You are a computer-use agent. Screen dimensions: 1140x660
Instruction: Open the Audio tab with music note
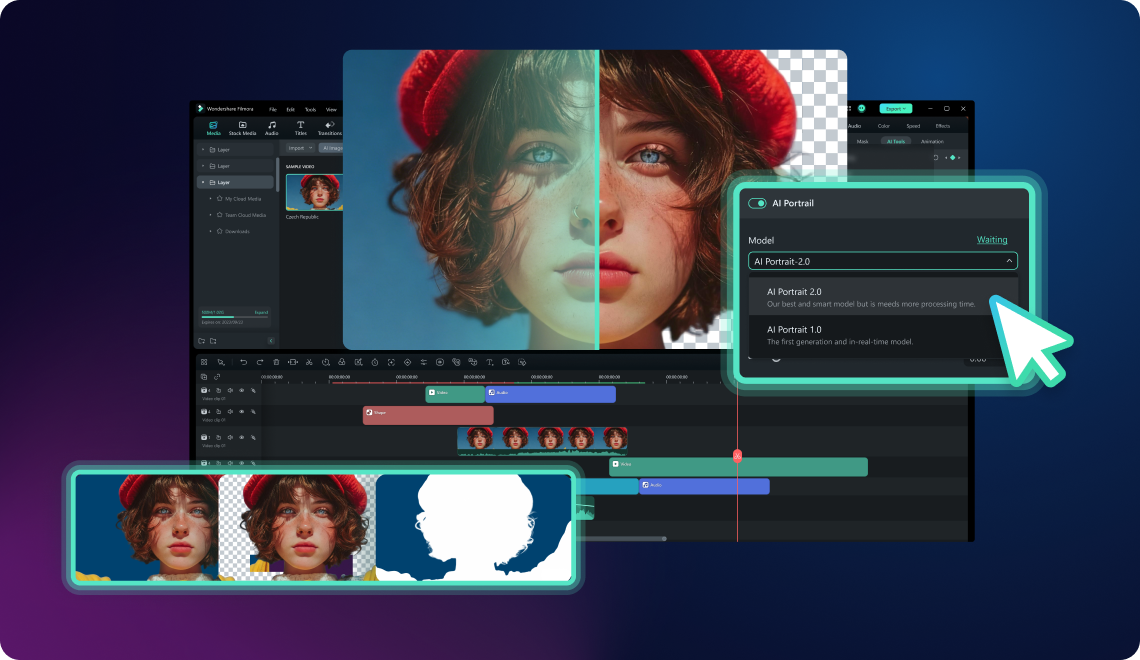point(271,129)
